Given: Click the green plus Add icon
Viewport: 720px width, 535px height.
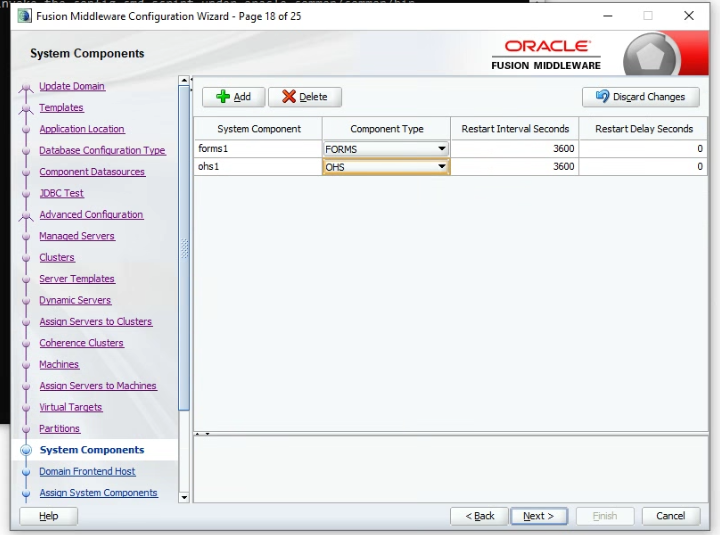Looking at the screenshot, I should [x=223, y=96].
